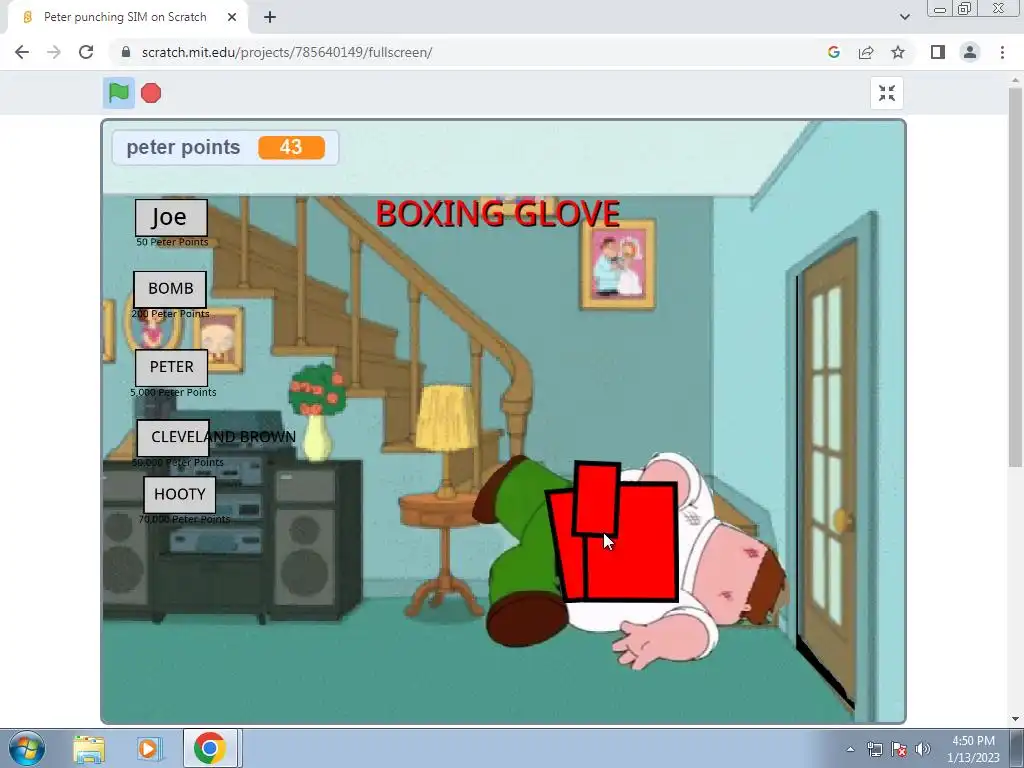Open the Action Center flag icon

(x=899, y=749)
